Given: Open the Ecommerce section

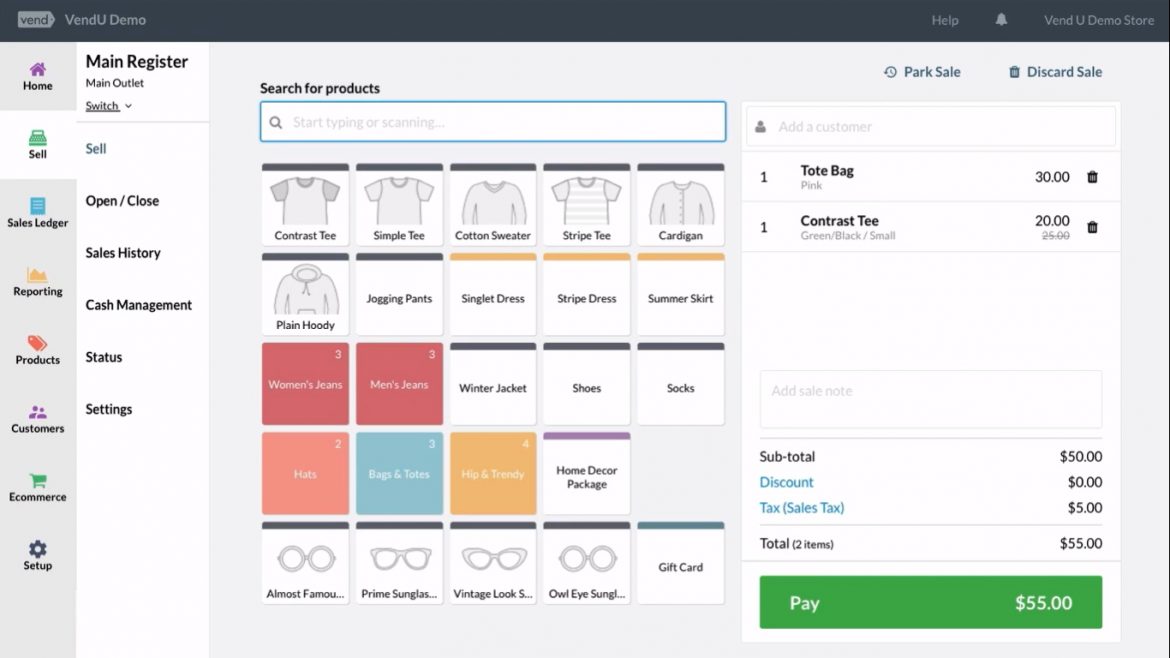Looking at the screenshot, I should pyautogui.click(x=37, y=486).
